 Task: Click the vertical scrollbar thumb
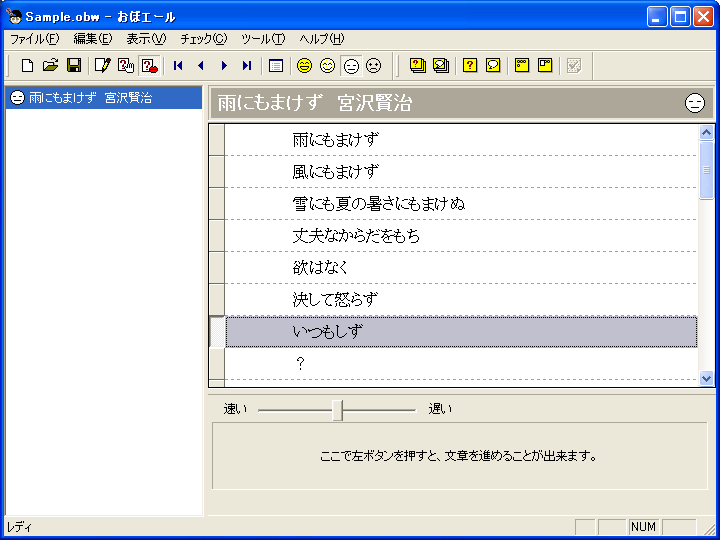706,170
